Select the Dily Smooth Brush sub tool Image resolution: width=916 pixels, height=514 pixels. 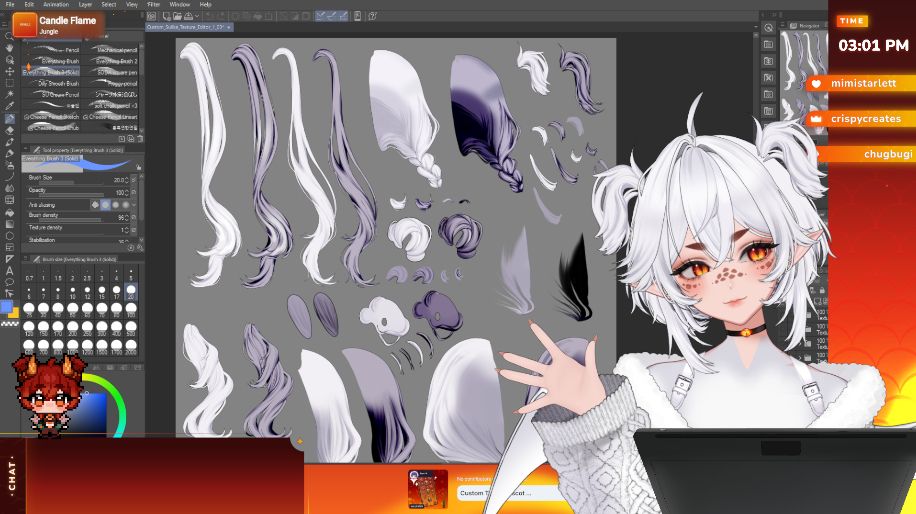51,84
